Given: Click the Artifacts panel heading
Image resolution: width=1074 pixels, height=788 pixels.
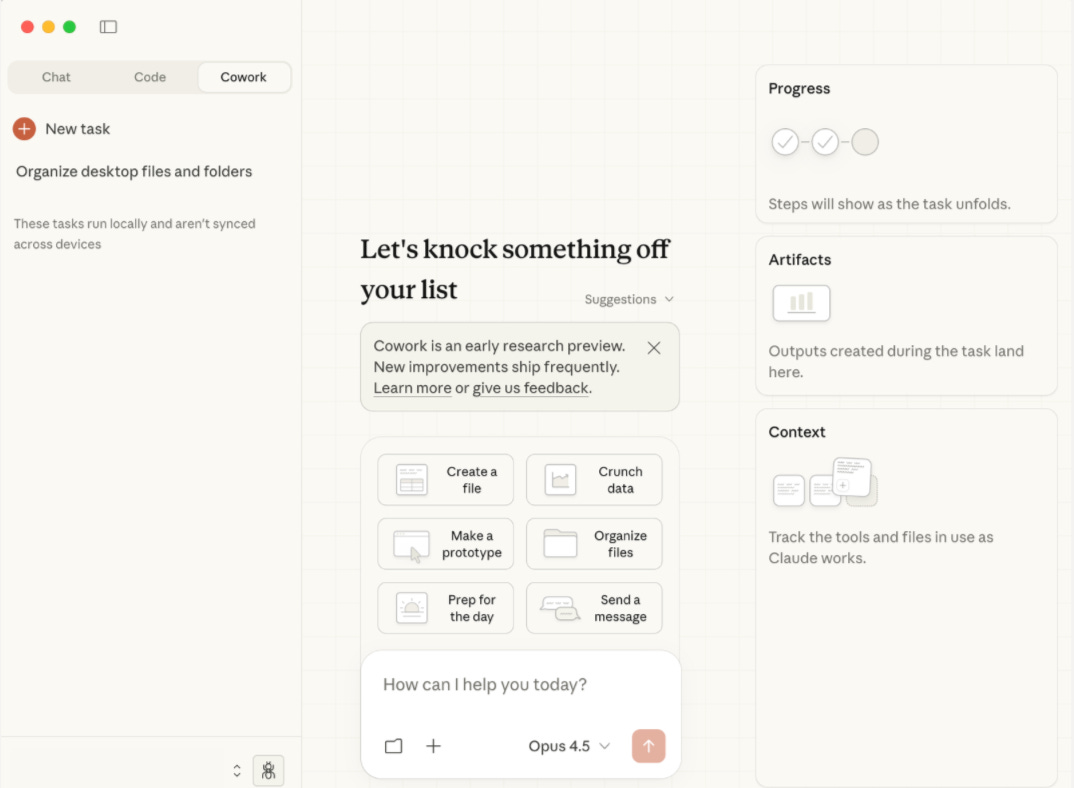Looking at the screenshot, I should [x=800, y=260].
